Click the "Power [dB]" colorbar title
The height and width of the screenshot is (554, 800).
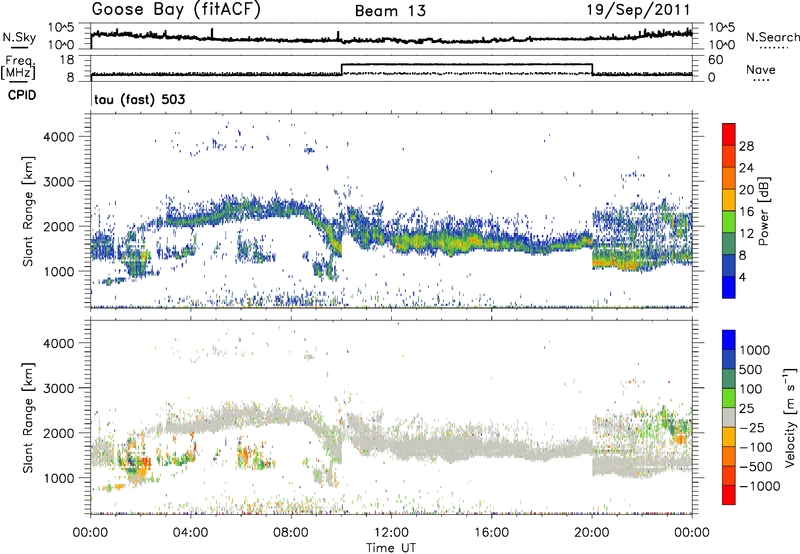click(764, 211)
